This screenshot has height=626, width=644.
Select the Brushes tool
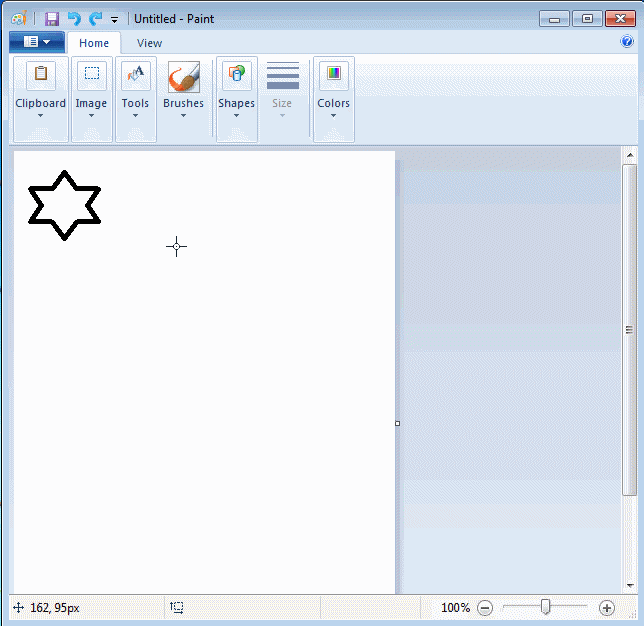[183, 78]
